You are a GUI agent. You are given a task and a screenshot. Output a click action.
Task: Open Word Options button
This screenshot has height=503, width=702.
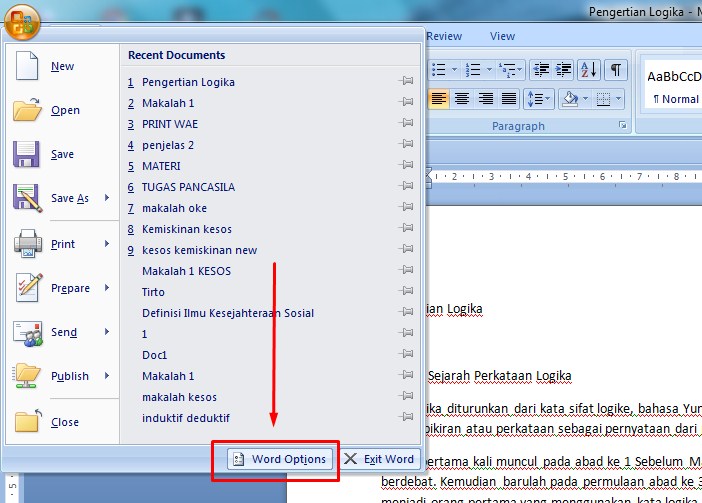[280, 459]
